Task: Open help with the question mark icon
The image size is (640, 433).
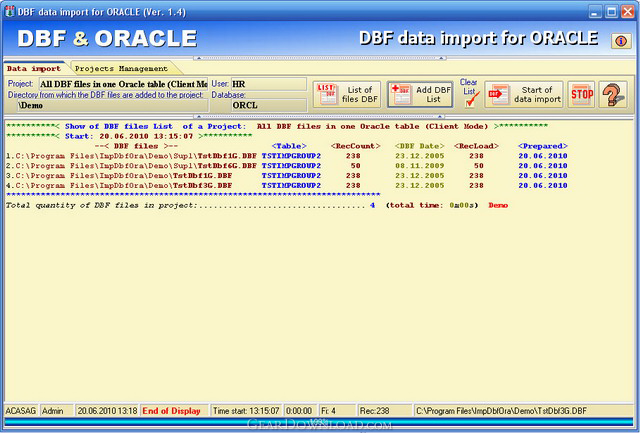Action: pyautogui.click(x=613, y=95)
